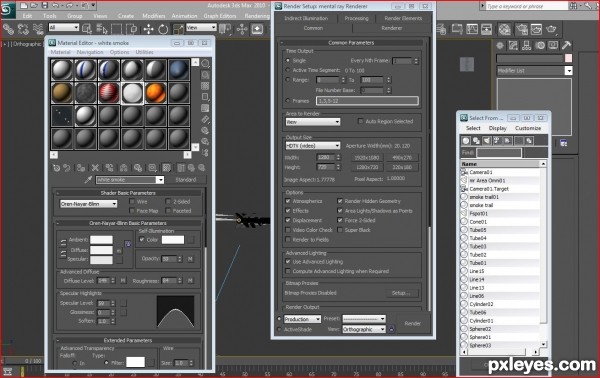
Task: Open the Utilities hammer panel icon
Action: click(x=566, y=46)
